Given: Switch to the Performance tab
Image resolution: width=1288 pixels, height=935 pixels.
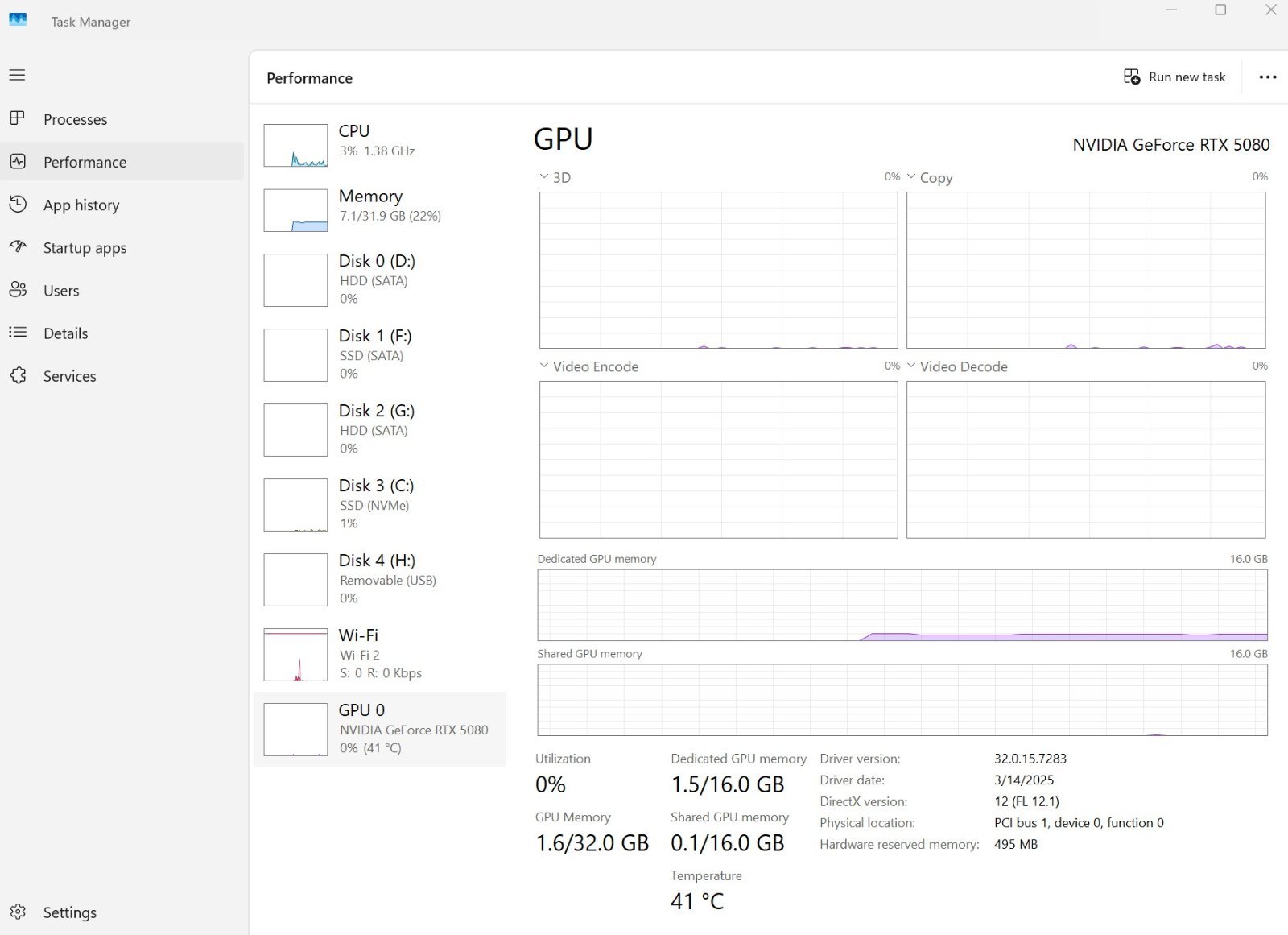Looking at the screenshot, I should point(85,162).
